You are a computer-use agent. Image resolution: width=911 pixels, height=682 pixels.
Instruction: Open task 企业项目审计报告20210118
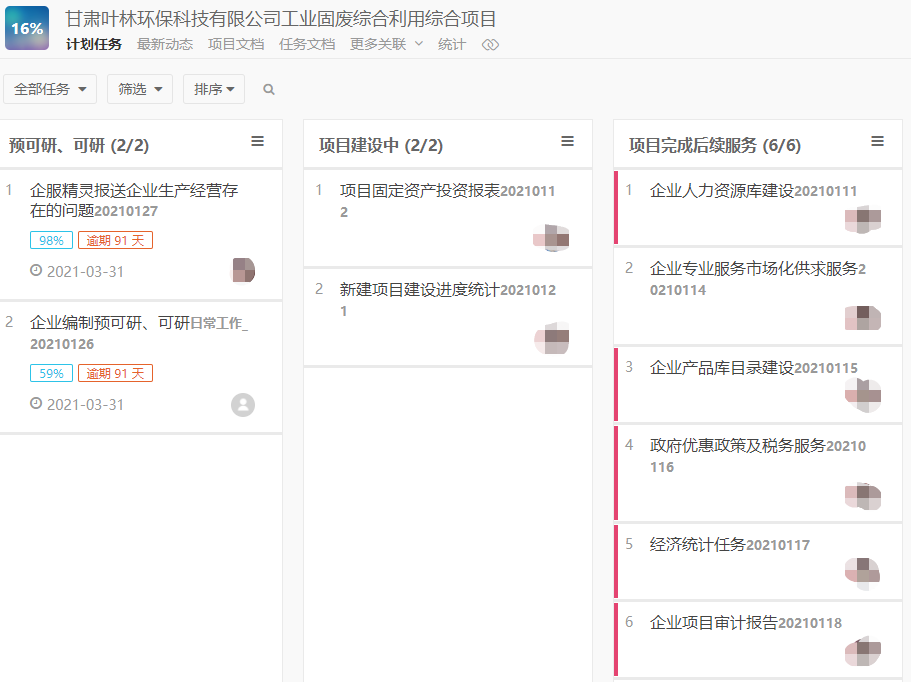(x=746, y=623)
